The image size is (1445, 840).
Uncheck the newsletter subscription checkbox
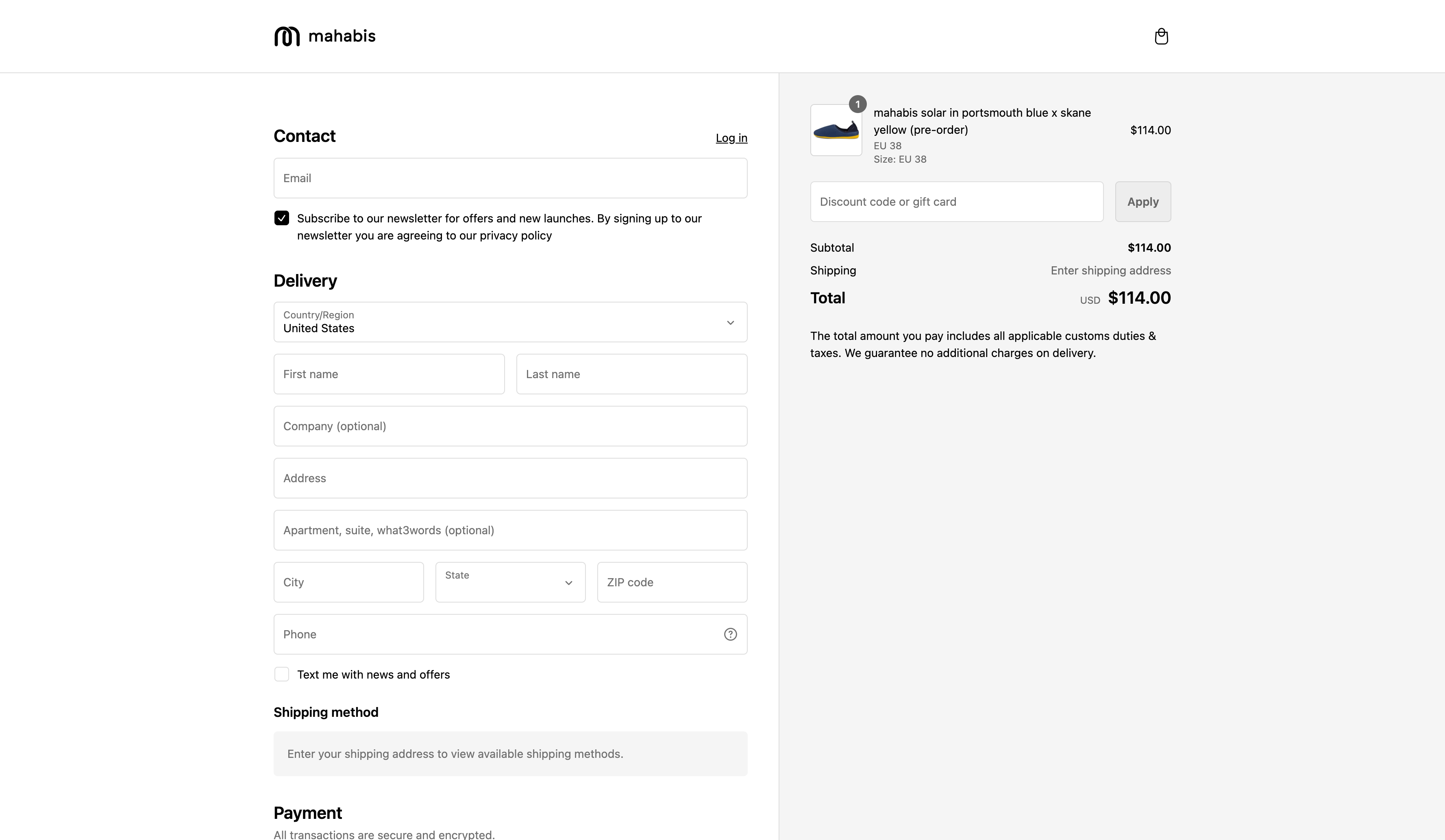[281, 218]
